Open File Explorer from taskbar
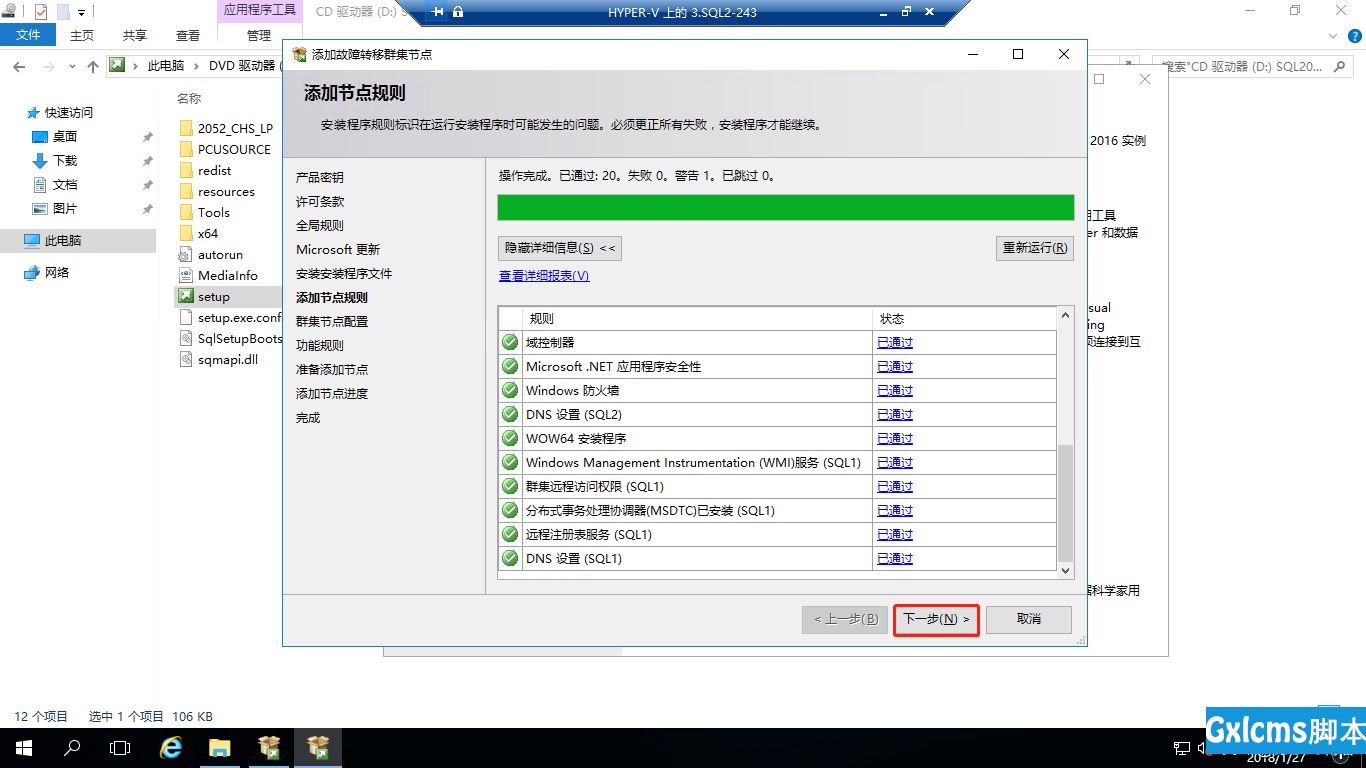This screenshot has width=1366, height=768. [220, 747]
